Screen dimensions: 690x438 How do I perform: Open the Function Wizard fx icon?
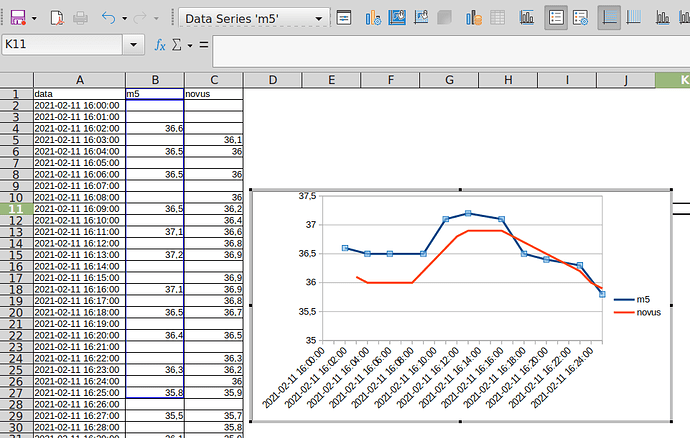pos(160,45)
